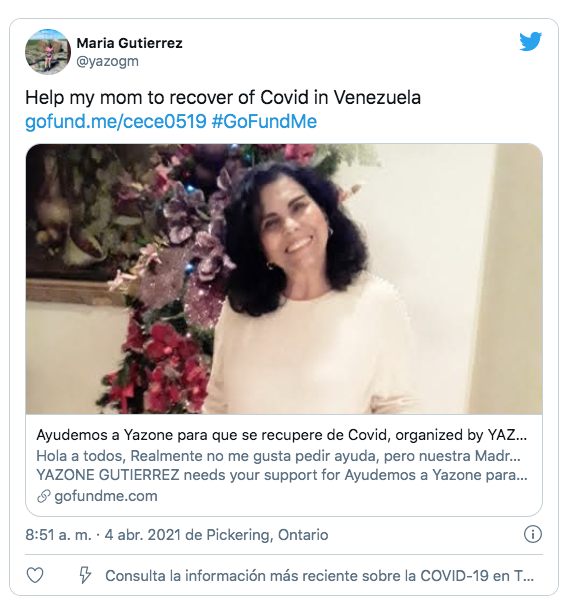Click the chain link icon next to gofundme.com
578x609 pixels.
click(x=44, y=496)
